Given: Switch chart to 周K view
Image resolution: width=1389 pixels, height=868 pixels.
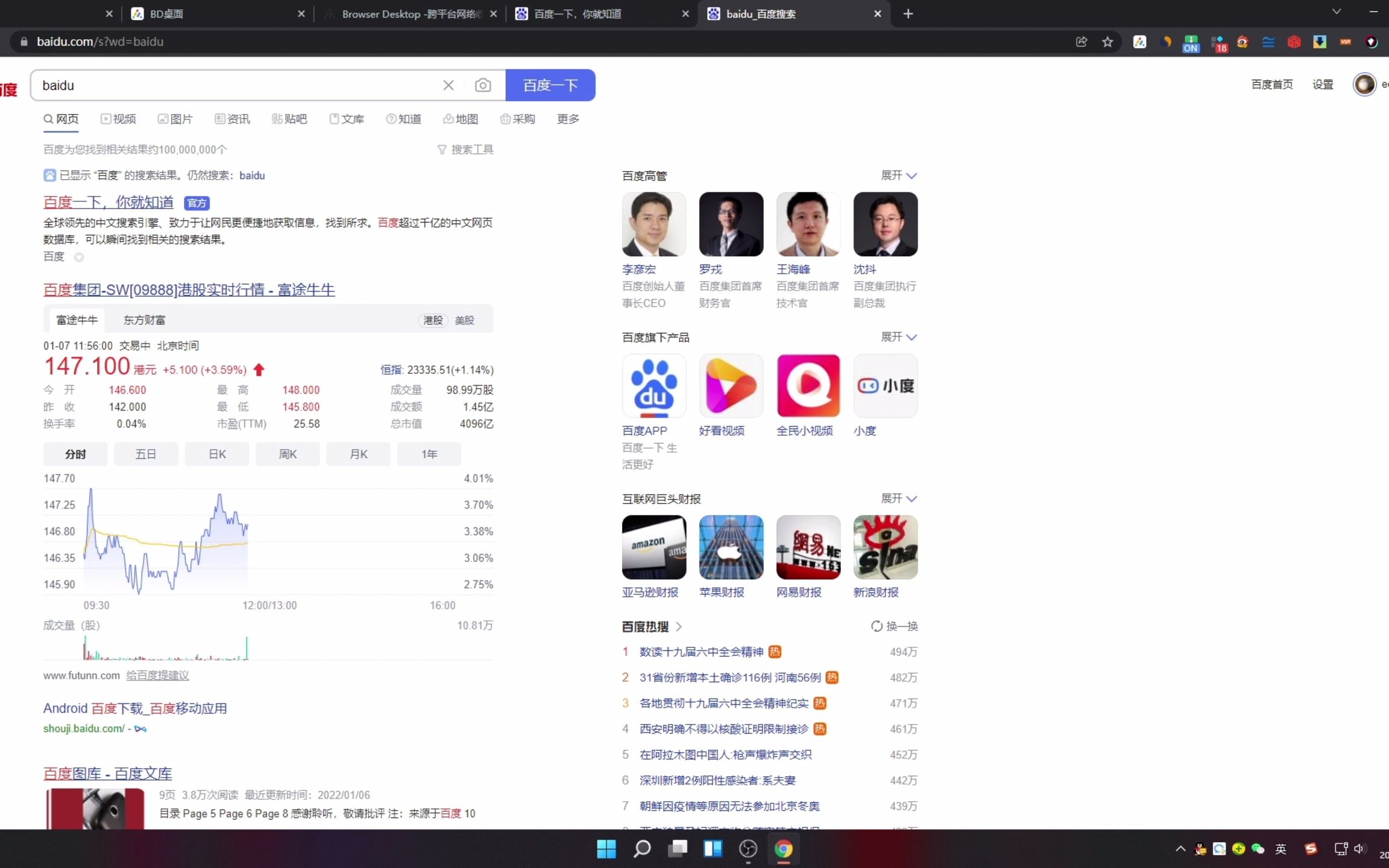Looking at the screenshot, I should (x=288, y=454).
